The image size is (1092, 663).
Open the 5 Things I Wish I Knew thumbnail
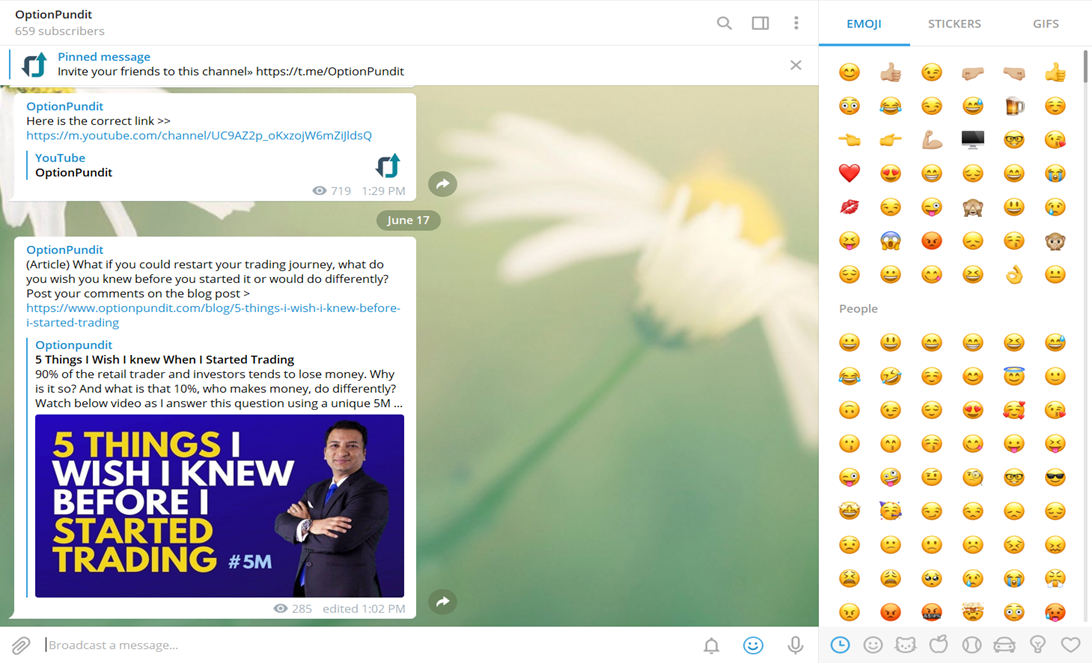pos(219,506)
